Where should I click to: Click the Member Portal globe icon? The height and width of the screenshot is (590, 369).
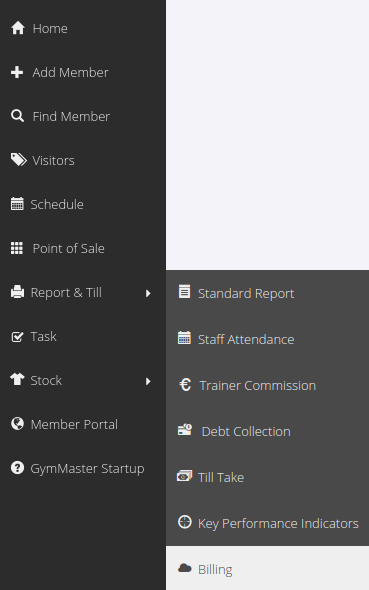17,424
